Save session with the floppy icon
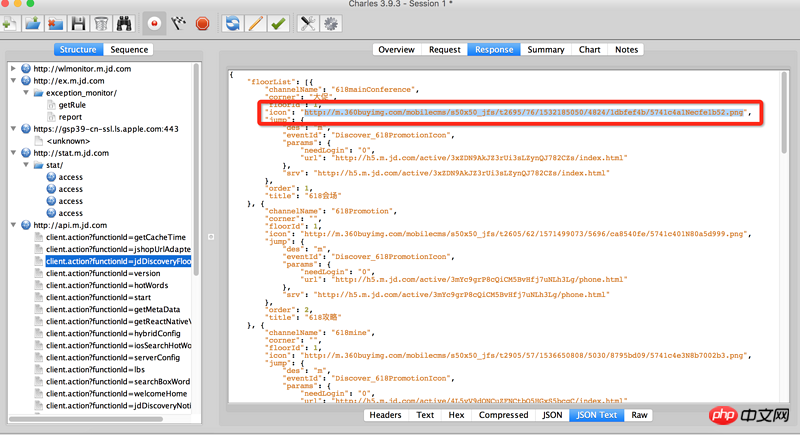This screenshot has width=800, height=435. 78,23
